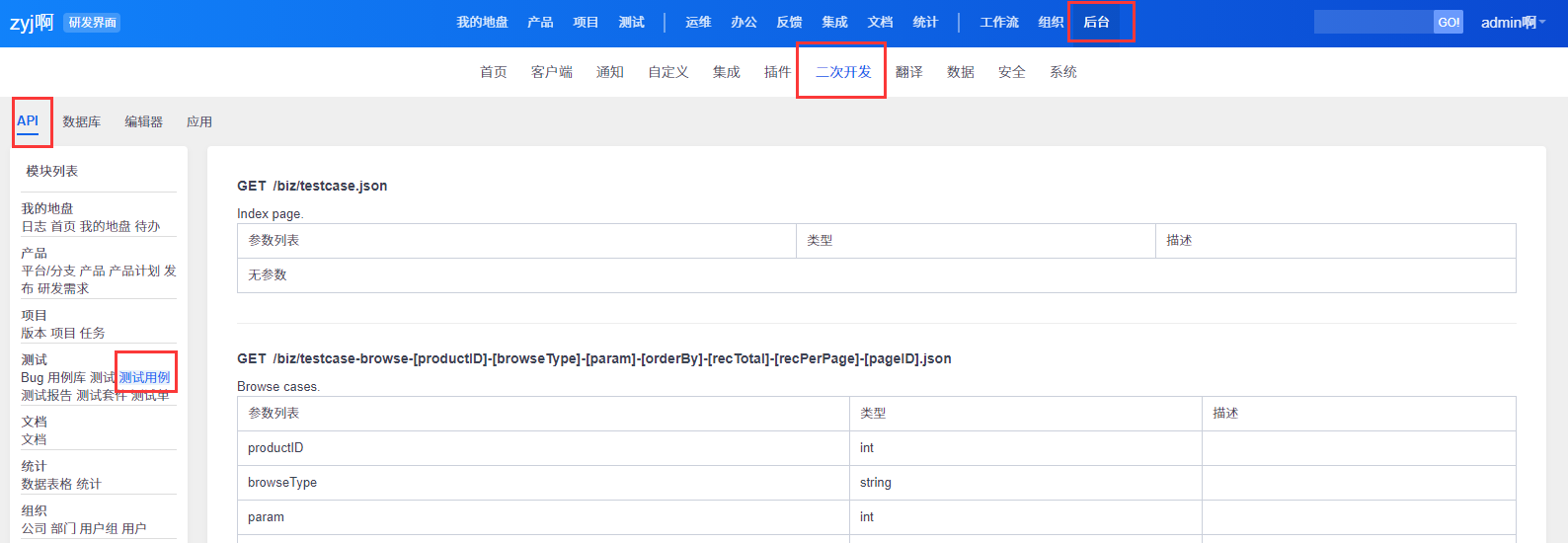This screenshot has width=1568, height=543.
Task: Select the 后台 top menu item
Action: pos(1096,22)
